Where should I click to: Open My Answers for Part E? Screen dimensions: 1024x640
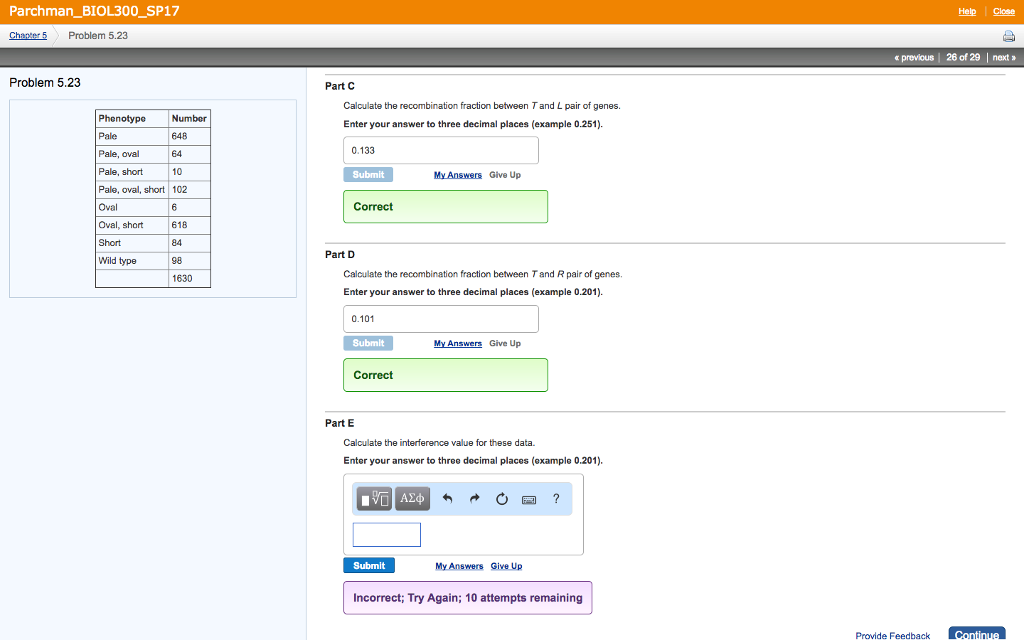coord(458,566)
